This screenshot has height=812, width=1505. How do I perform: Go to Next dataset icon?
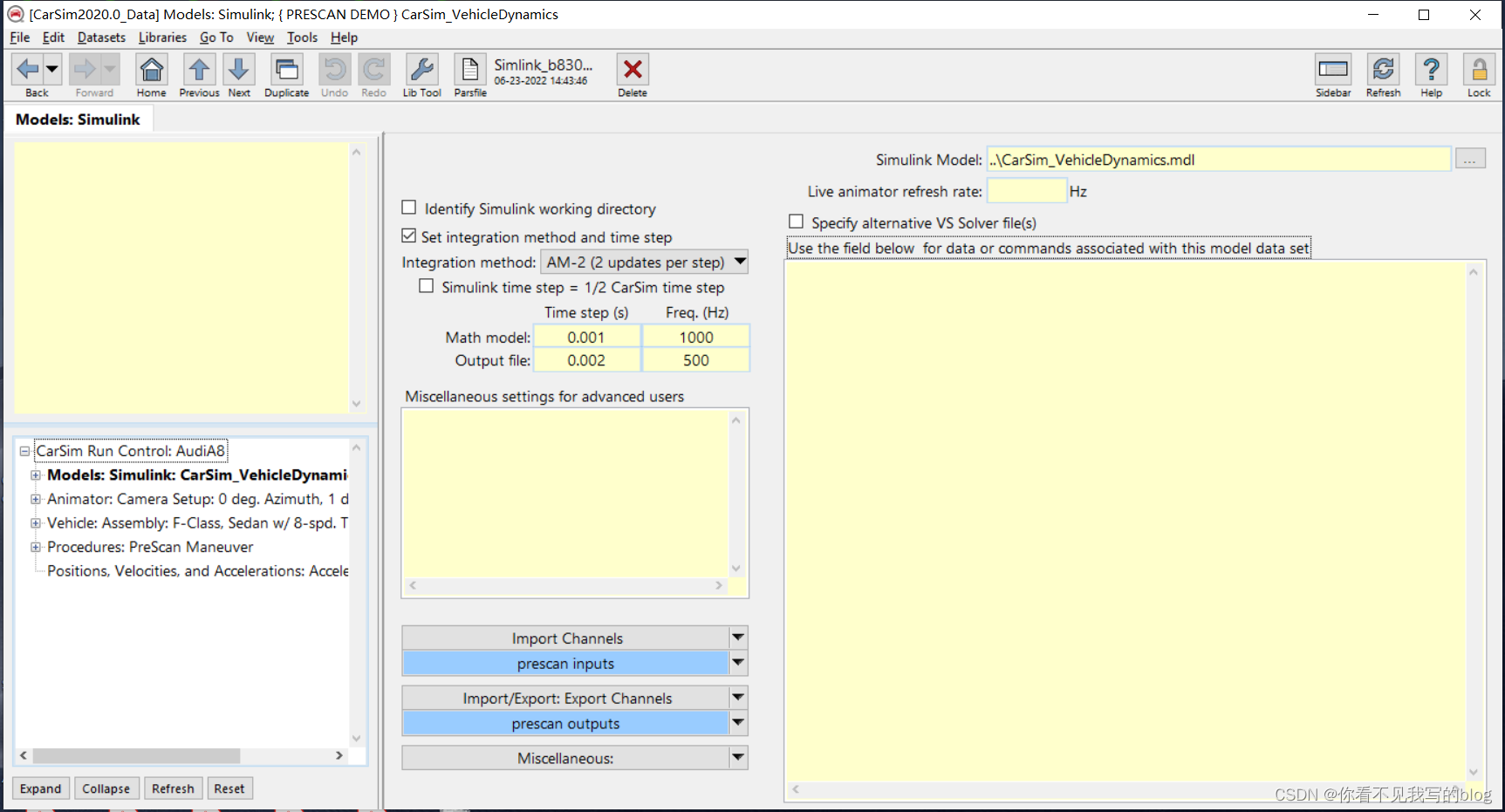click(239, 69)
